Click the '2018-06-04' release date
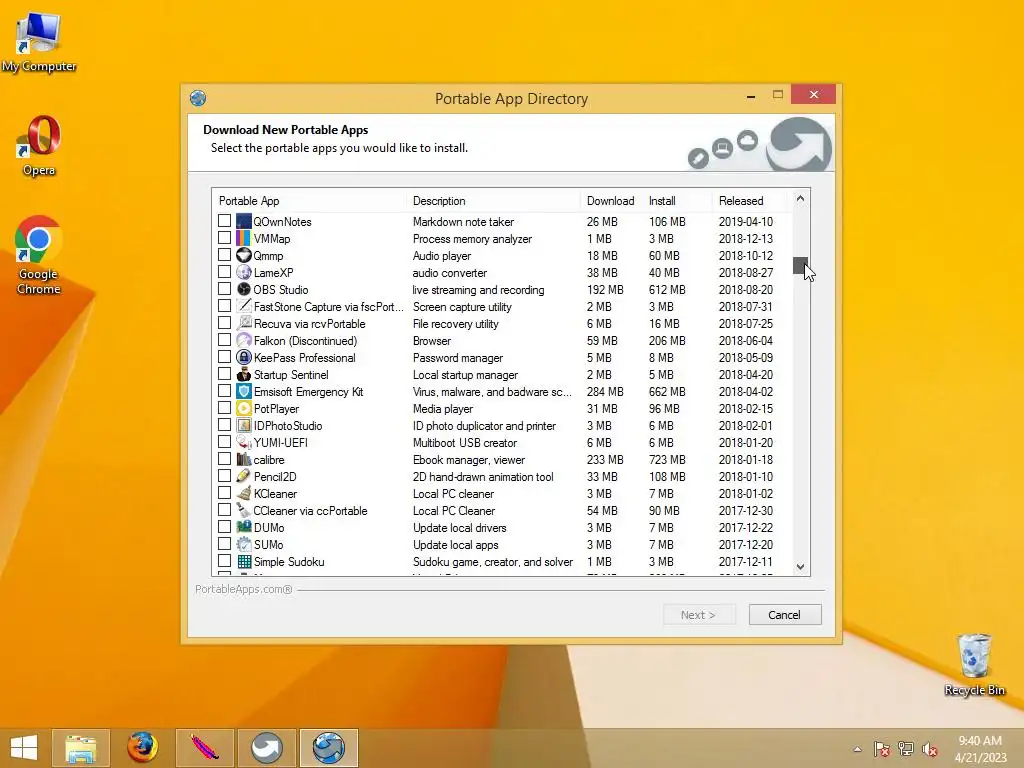Viewport: 1024px width, 768px height. click(745, 340)
